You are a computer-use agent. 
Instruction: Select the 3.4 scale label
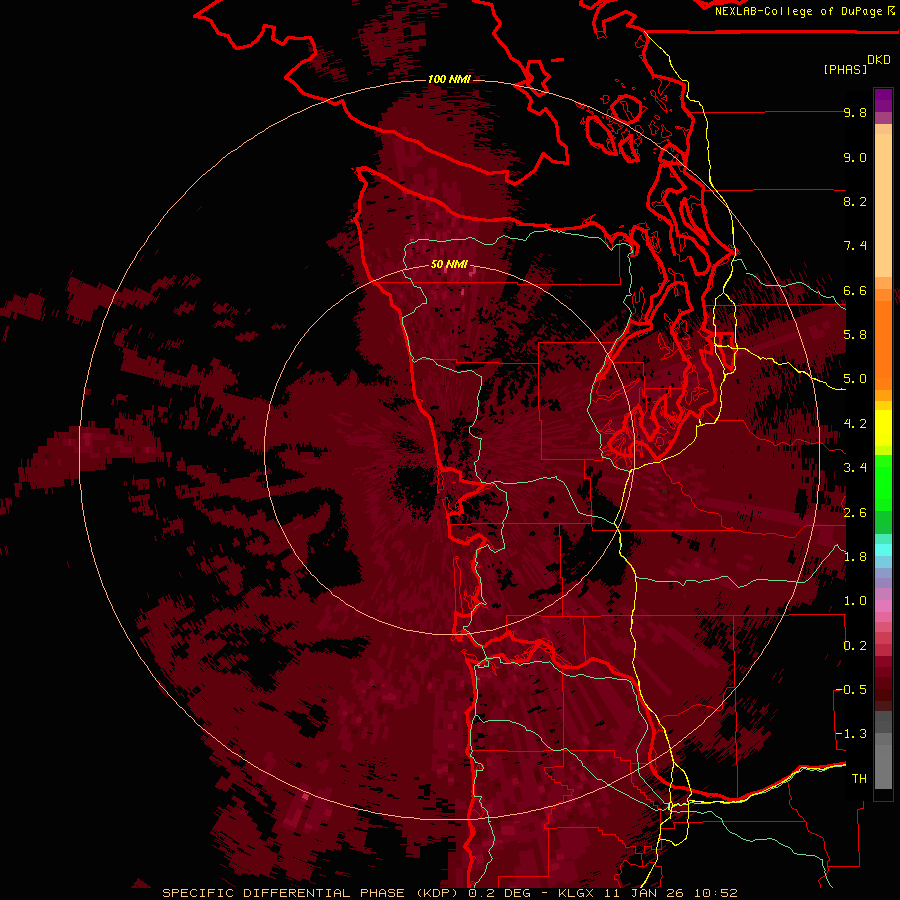(855, 468)
